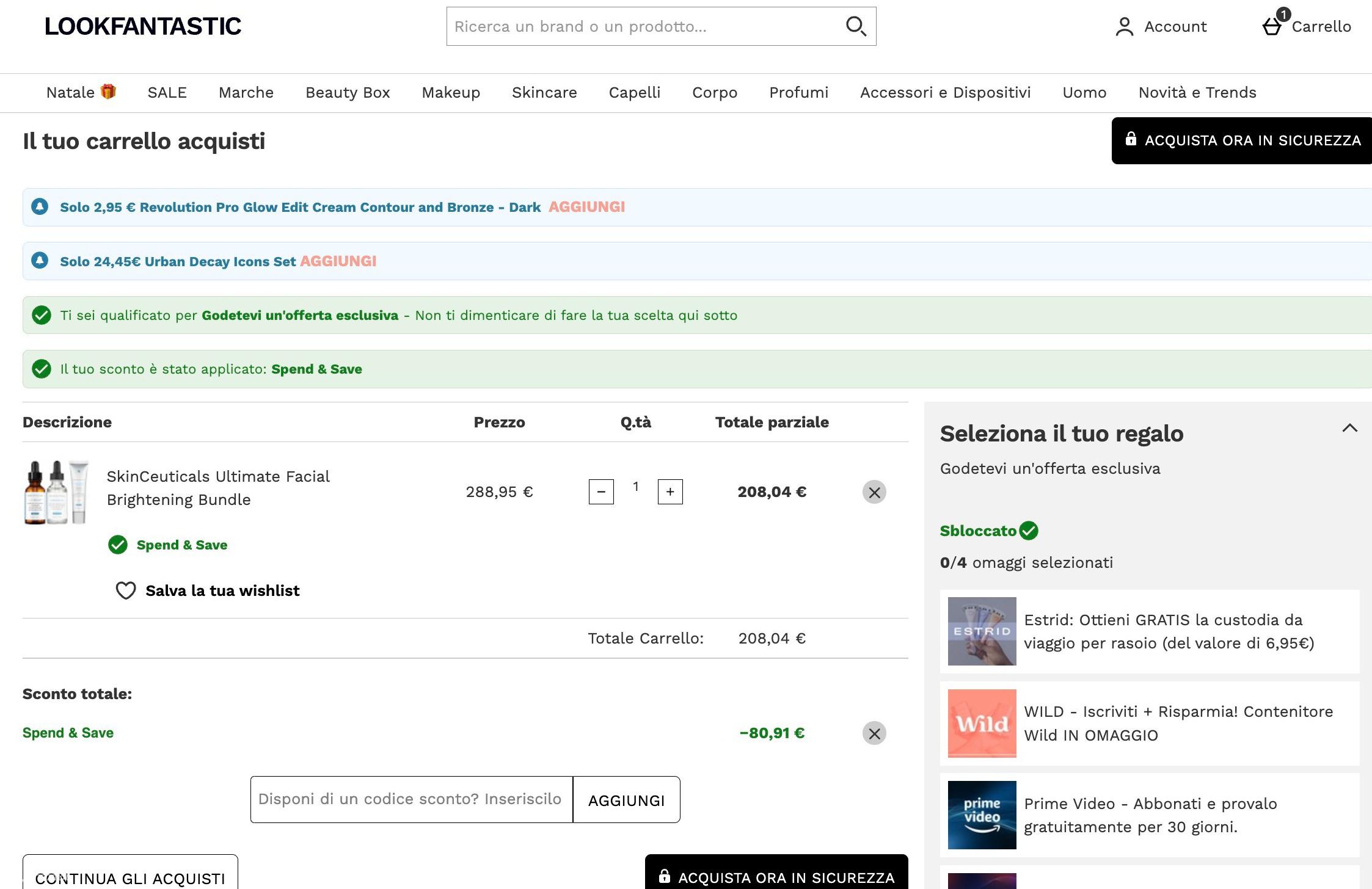Screen dimensions: 1372x889
Task: Click the −80,91 € discount amount
Action: [772, 733]
